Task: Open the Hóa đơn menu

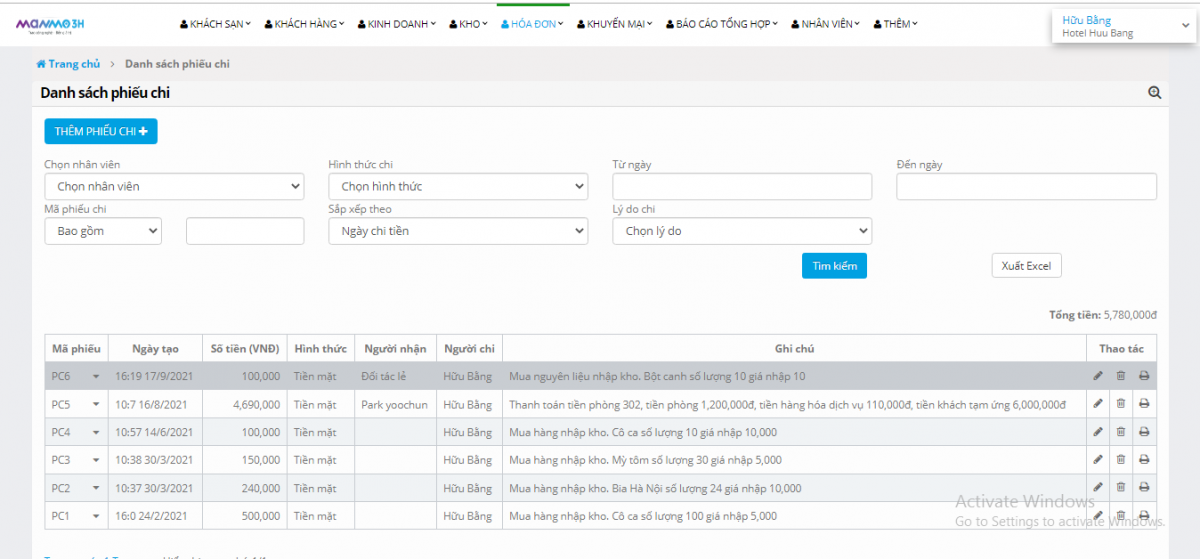Action: [534, 24]
